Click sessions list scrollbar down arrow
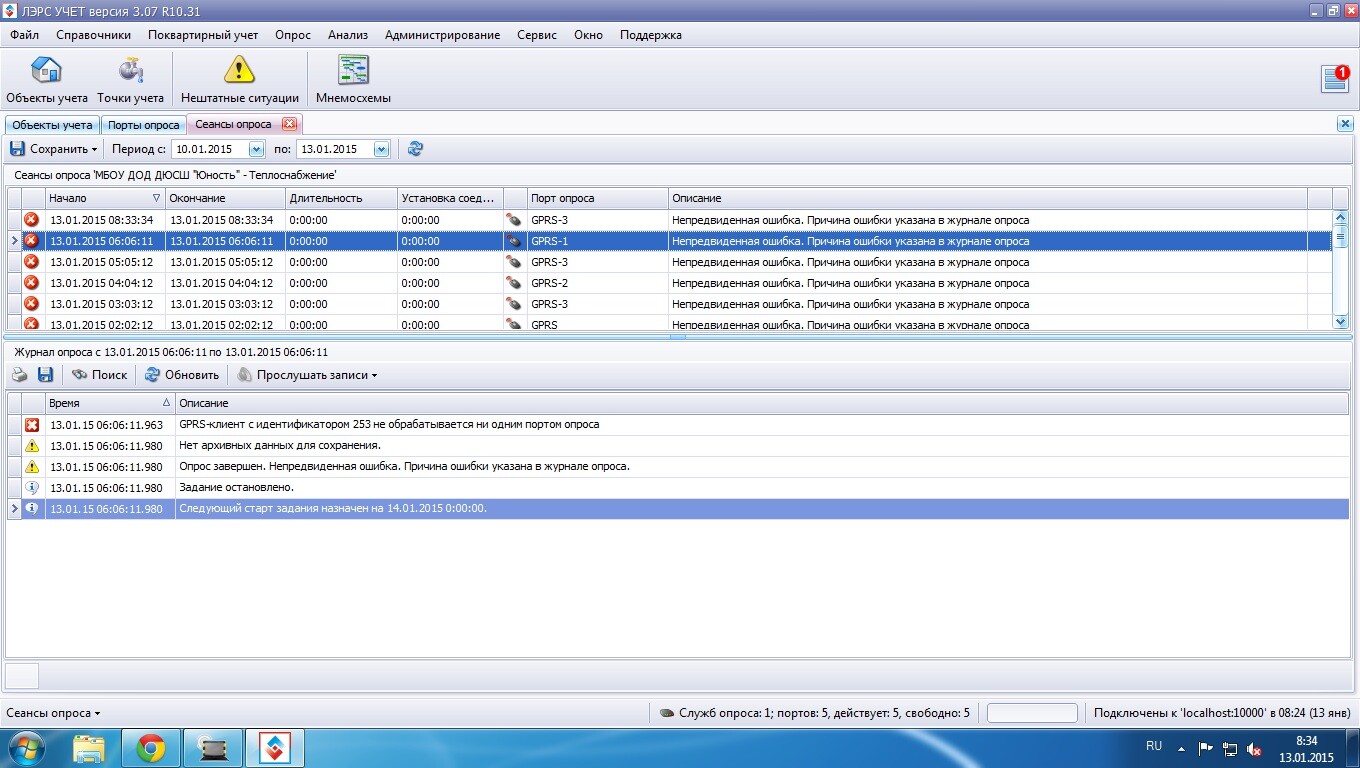This screenshot has height=768, width=1360. 1341,322
